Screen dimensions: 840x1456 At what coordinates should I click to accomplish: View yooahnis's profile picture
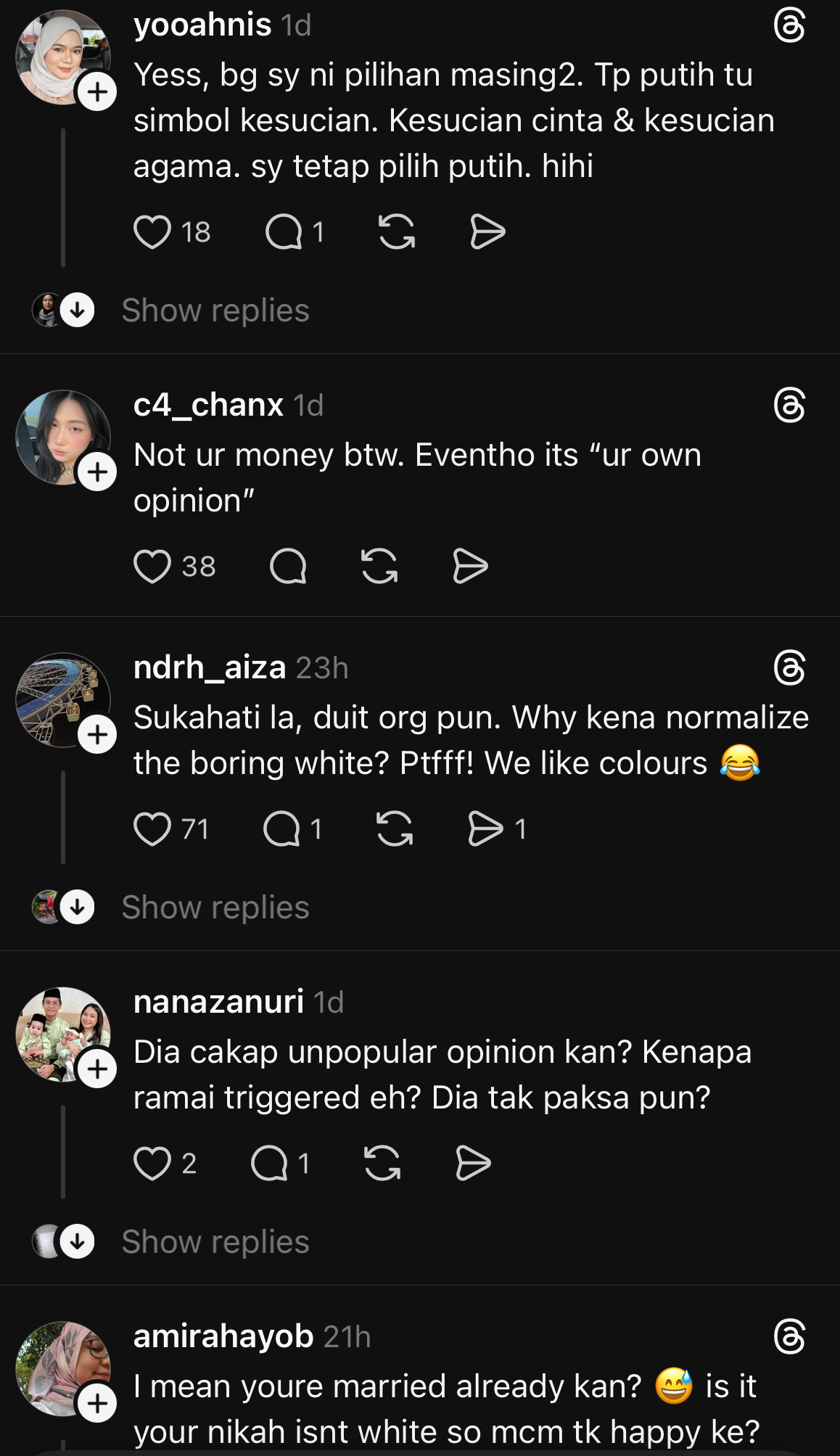(58, 54)
